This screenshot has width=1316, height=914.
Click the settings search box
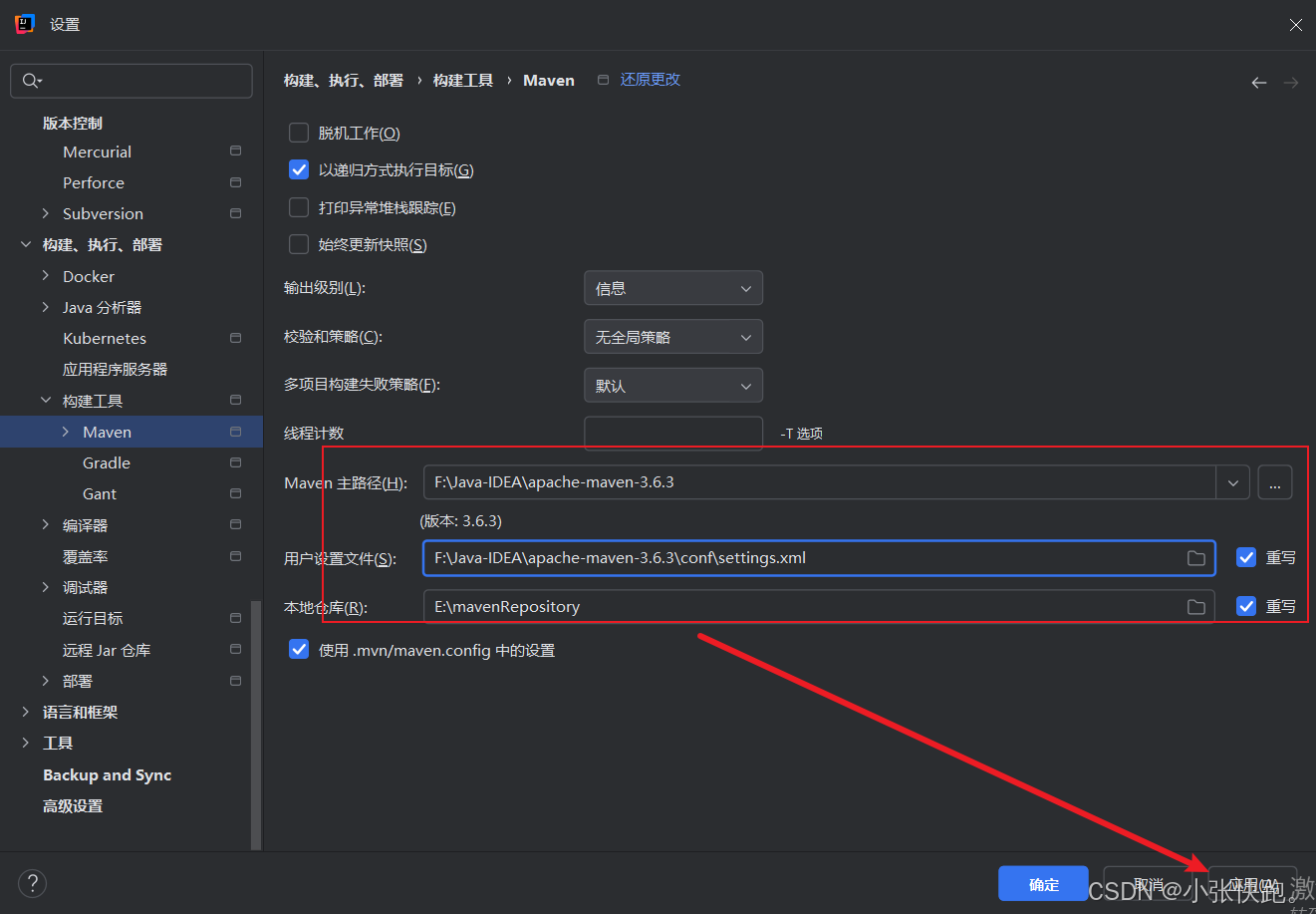pos(132,81)
